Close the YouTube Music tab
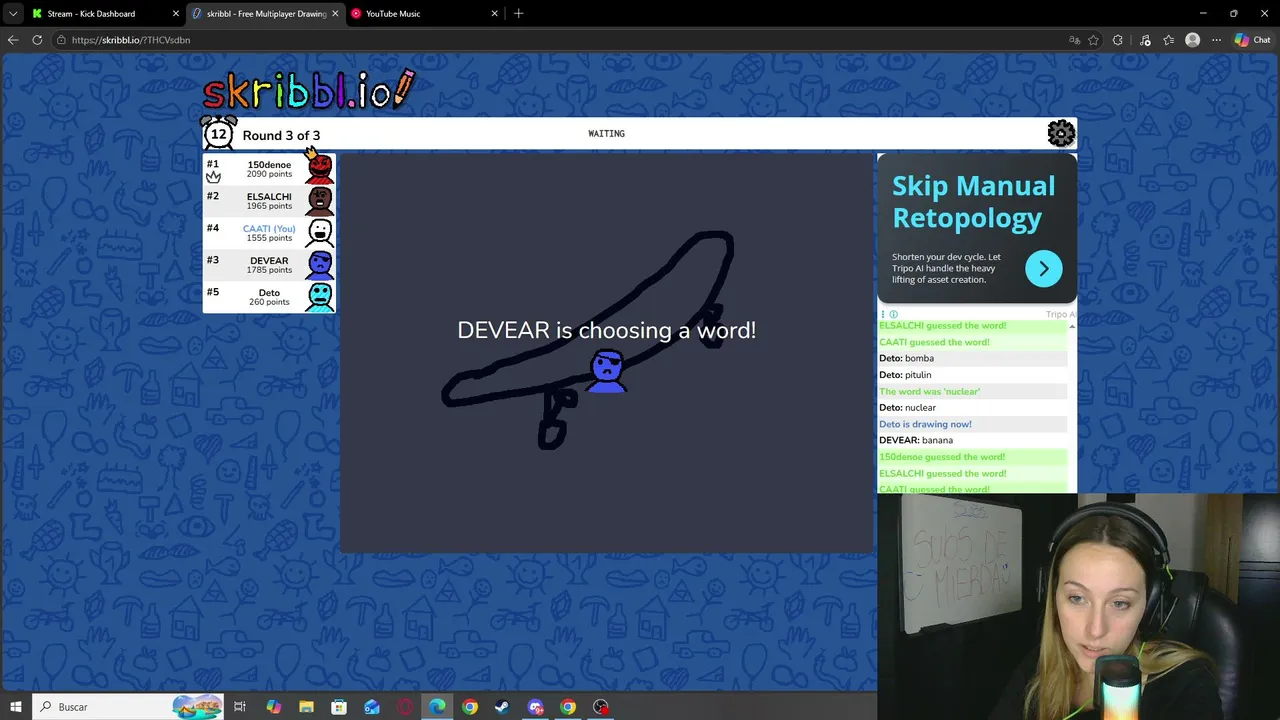Viewport: 1280px width, 720px height. tap(494, 14)
